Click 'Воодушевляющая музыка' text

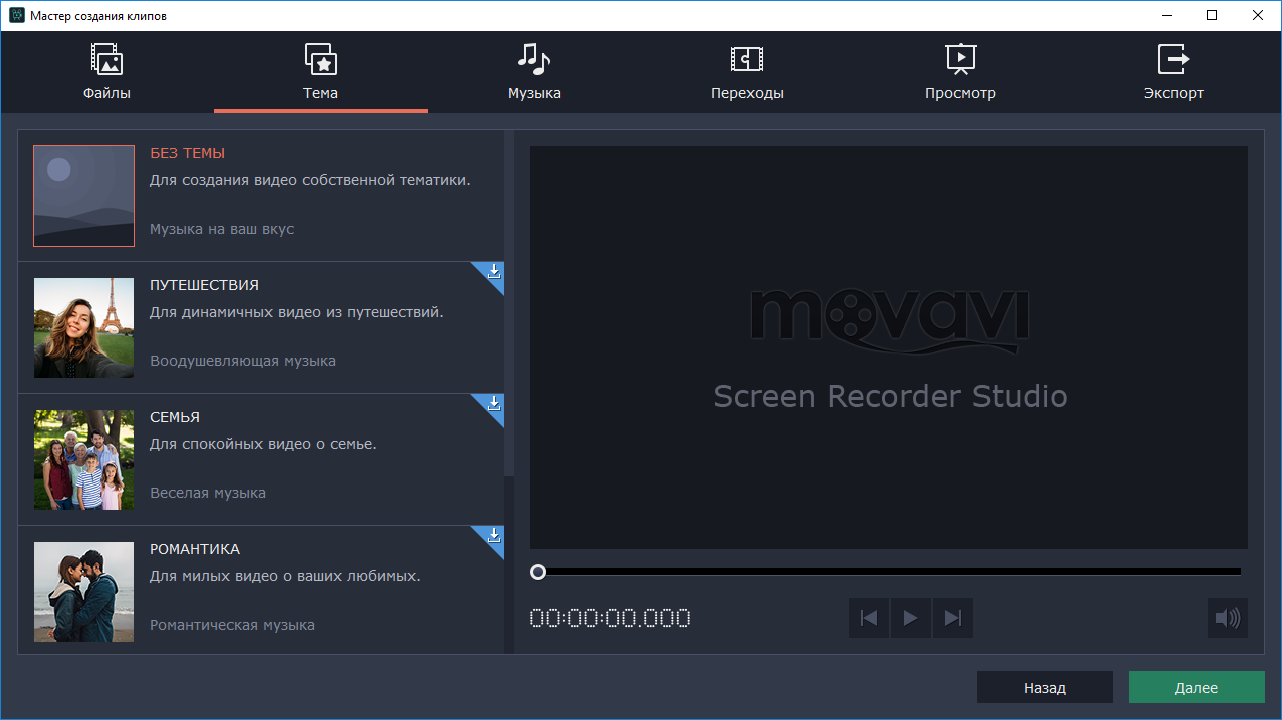(243, 361)
